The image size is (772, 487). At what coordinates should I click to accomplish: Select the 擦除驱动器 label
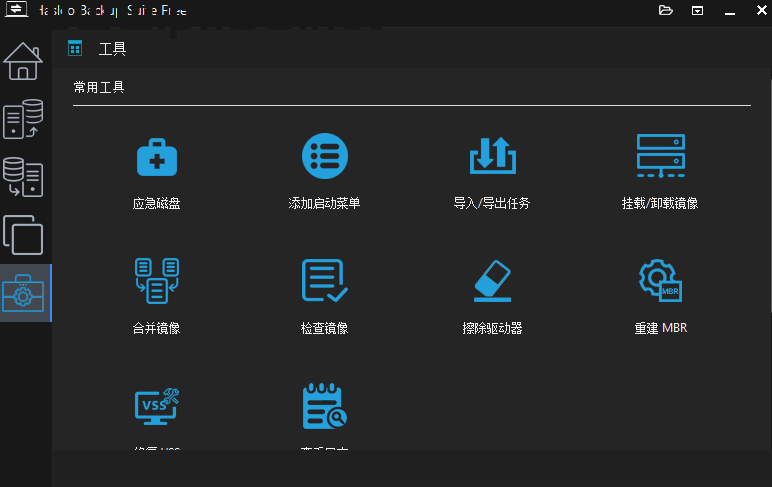[492, 328]
